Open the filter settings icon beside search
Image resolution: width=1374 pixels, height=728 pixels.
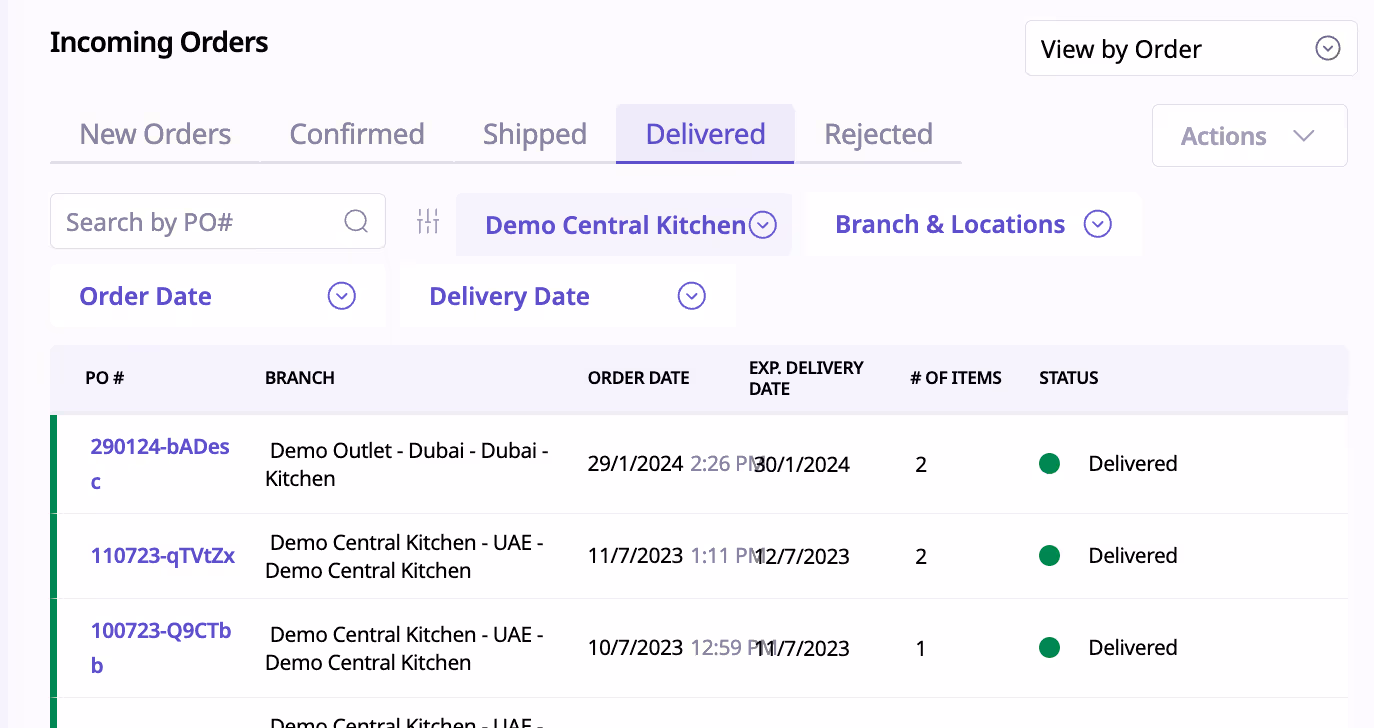coord(428,221)
